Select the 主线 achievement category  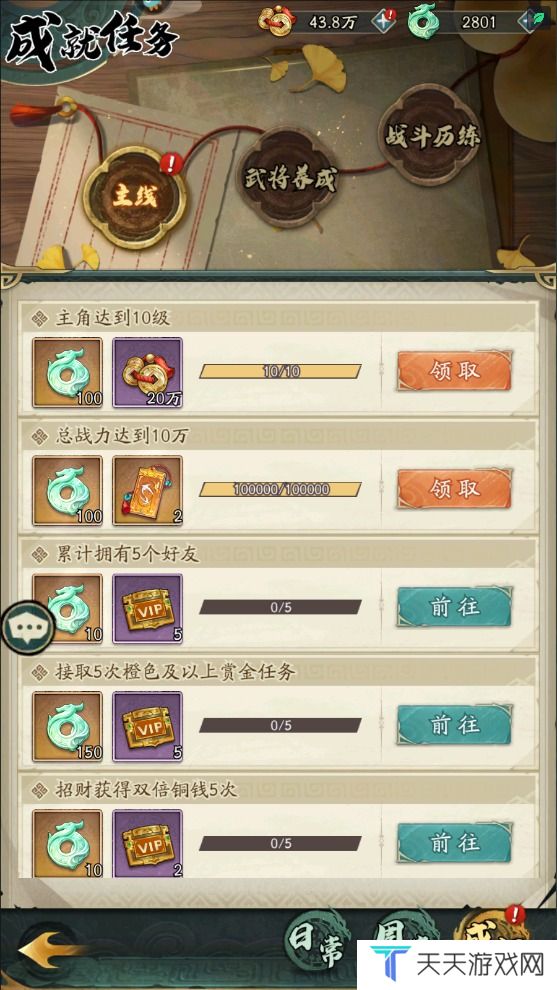pyautogui.click(x=135, y=197)
